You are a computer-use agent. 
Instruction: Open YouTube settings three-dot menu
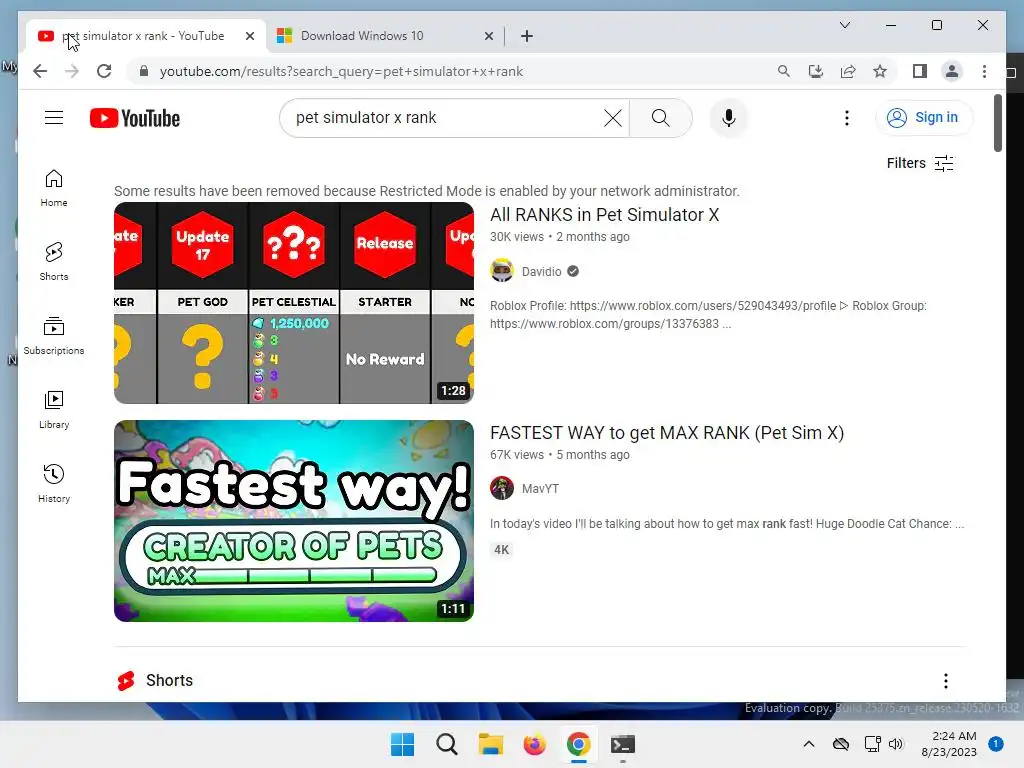pyautogui.click(x=846, y=118)
